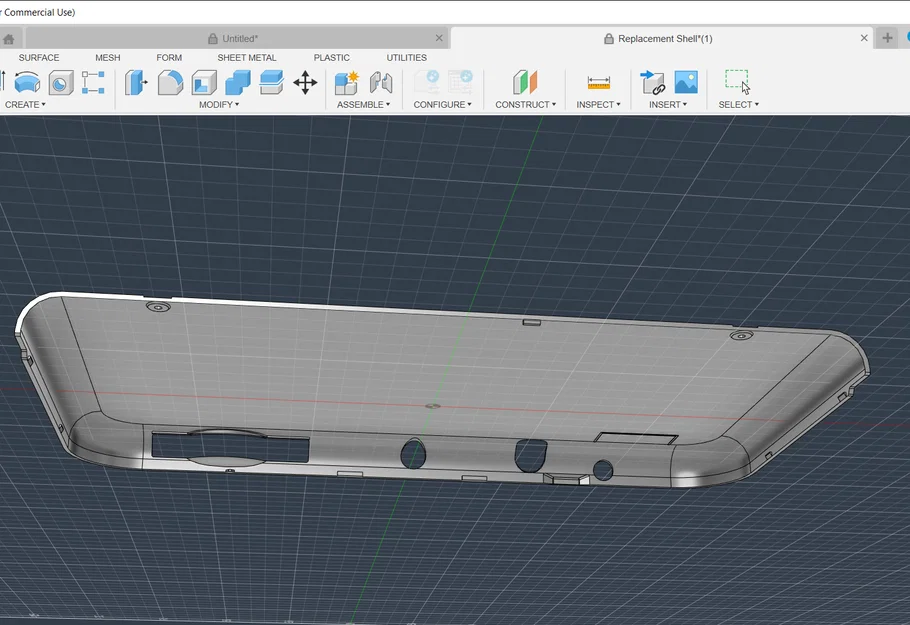Viewport: 910px width, 625px height.
Task: Open the FORM tab
Action: tap(169, 57)
